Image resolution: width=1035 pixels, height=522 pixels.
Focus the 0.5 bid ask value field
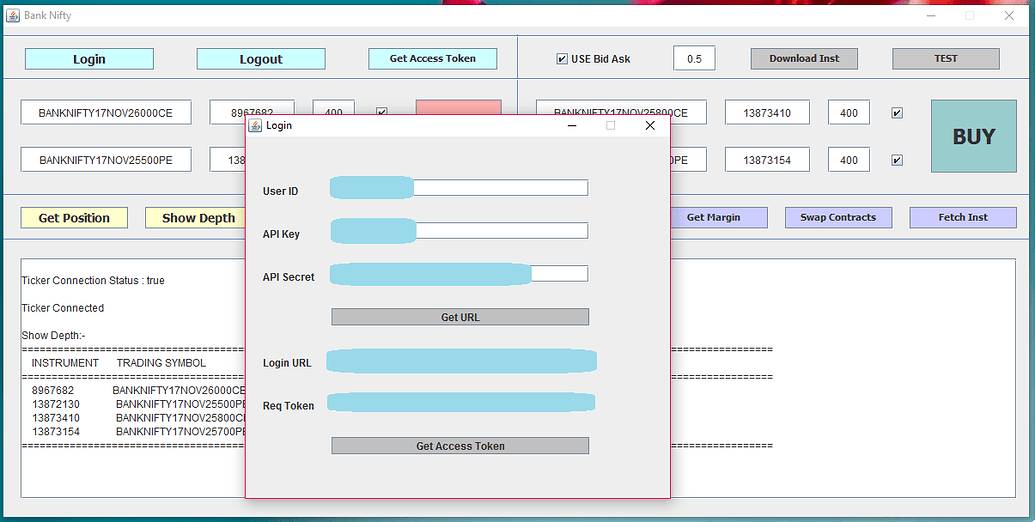[x=694, y=59]
